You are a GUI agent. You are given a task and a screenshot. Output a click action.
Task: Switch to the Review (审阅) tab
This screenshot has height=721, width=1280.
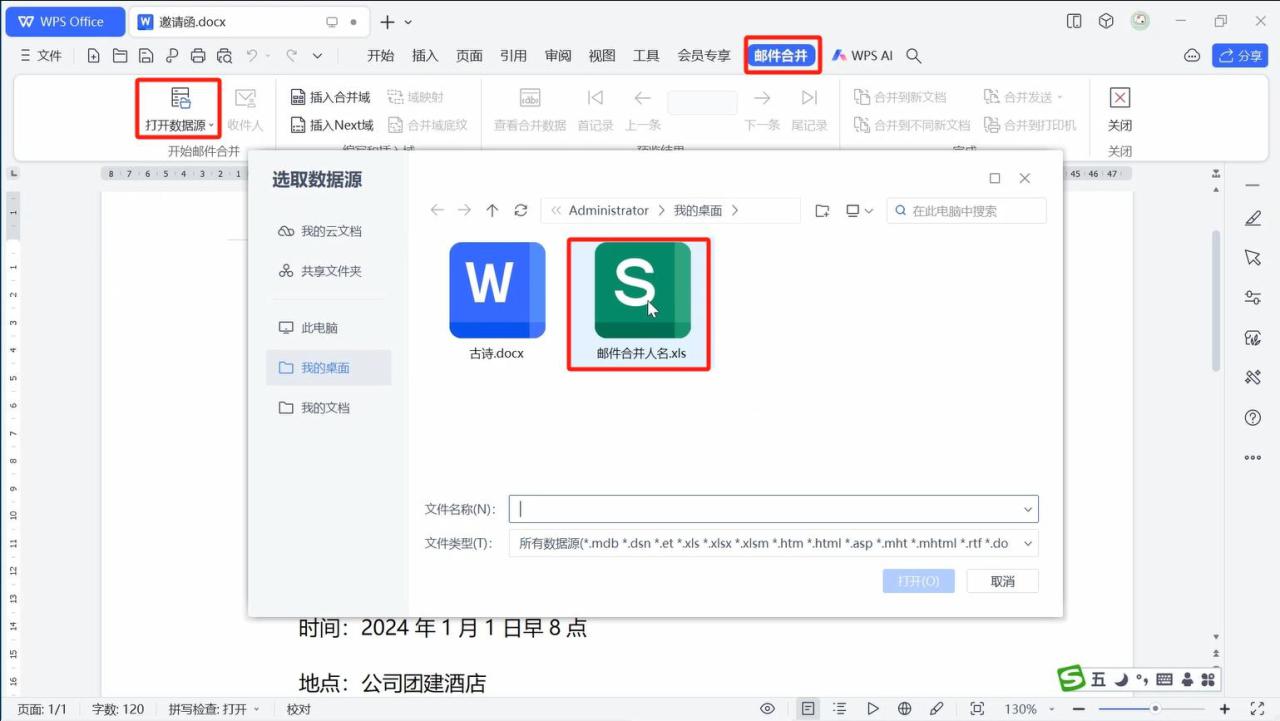coord(558,56)
